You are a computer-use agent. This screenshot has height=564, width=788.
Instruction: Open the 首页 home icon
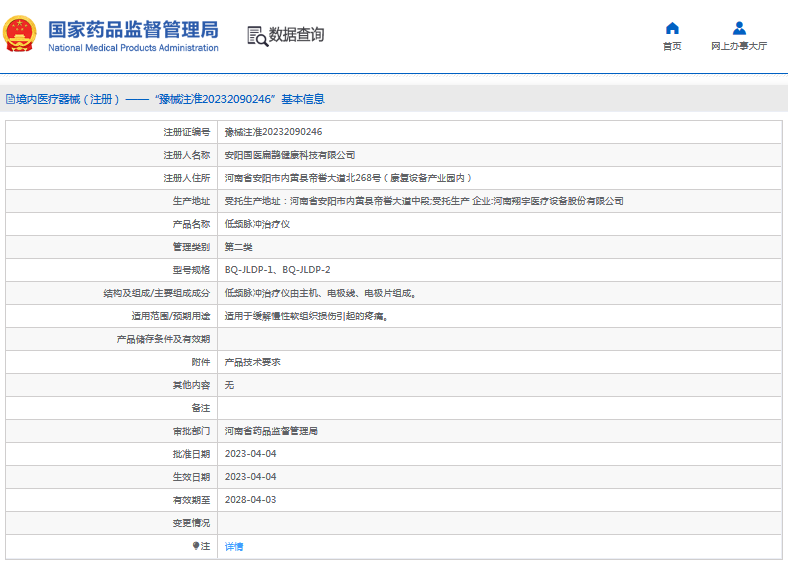[672, 28]
